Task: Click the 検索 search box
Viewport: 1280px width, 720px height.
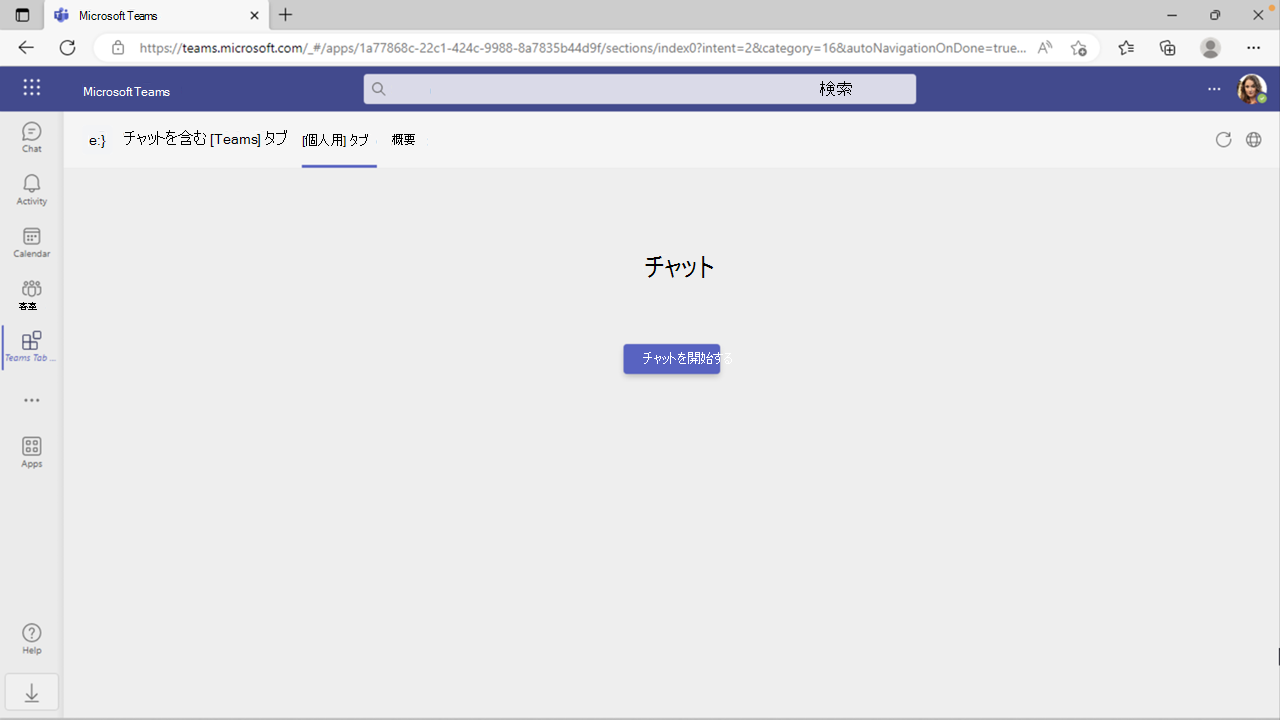Action: (x=640, y=89)
